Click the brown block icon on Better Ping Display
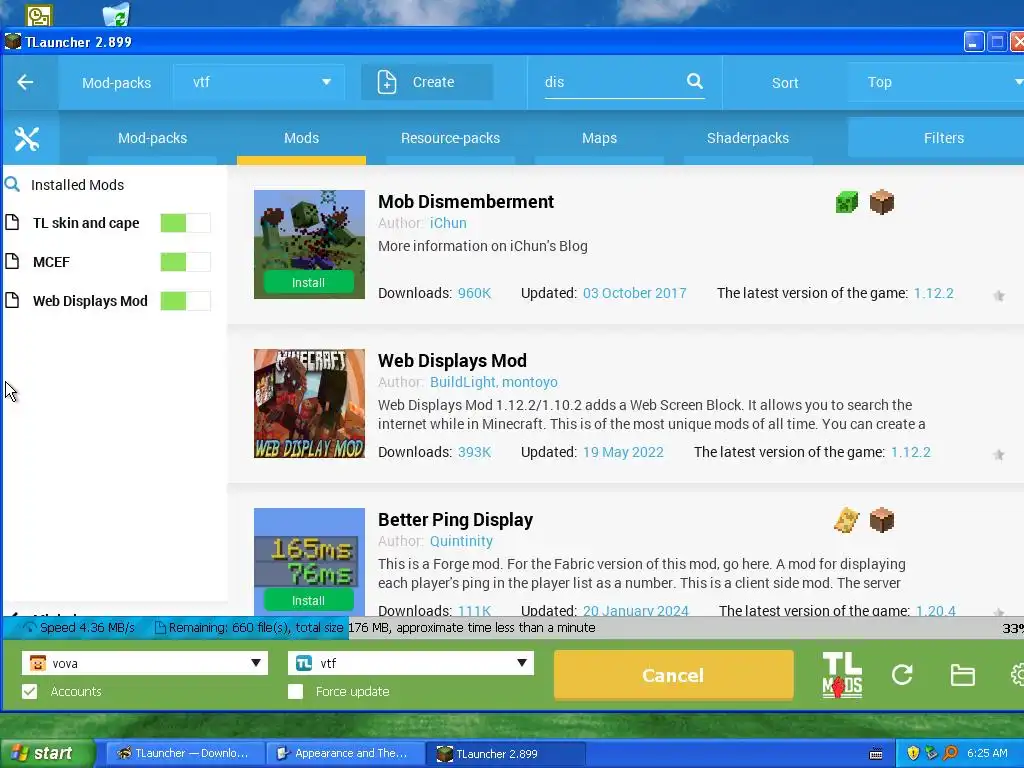The height and width of the screenshot is (768, 1024). pyautogui.click(x=882, y=520)
